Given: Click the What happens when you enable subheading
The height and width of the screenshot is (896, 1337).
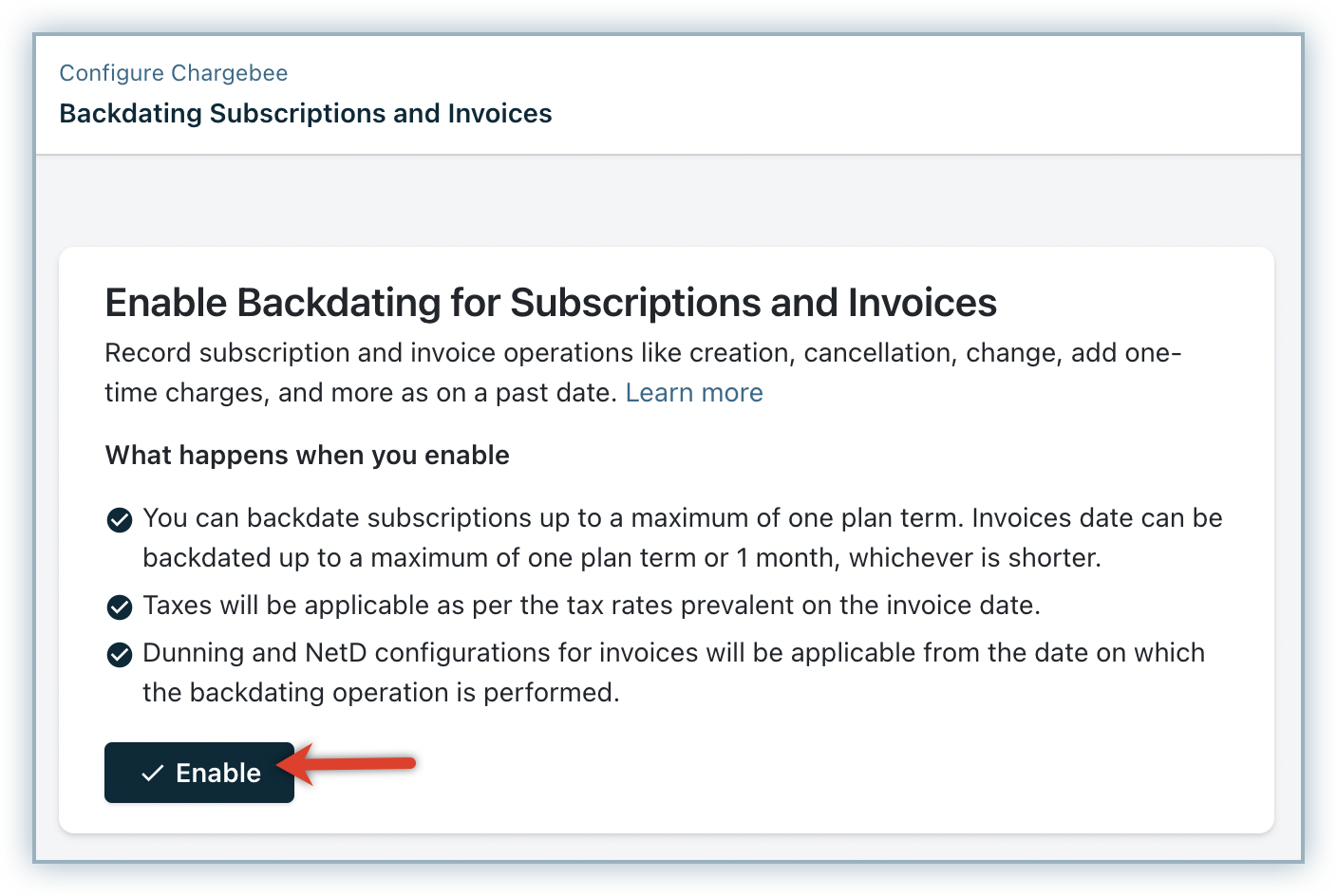Looking at the screenshot, I should click(x=307, y=456).
